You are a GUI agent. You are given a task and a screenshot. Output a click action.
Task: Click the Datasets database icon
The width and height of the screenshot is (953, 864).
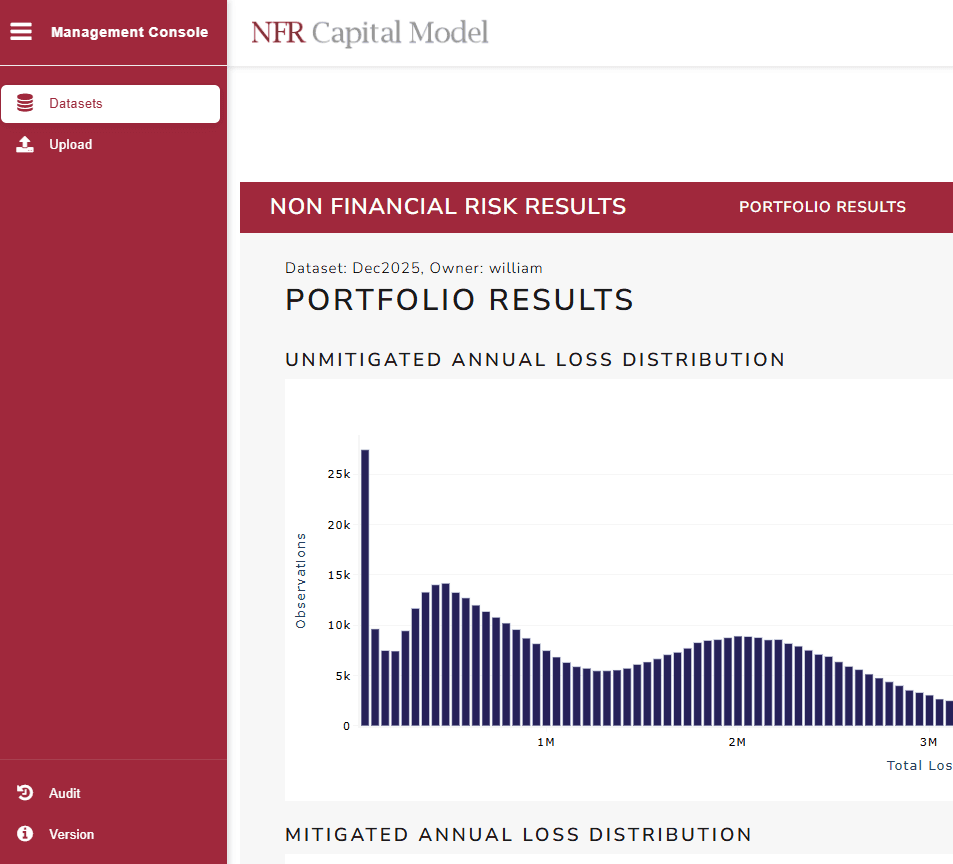point(25,103)
